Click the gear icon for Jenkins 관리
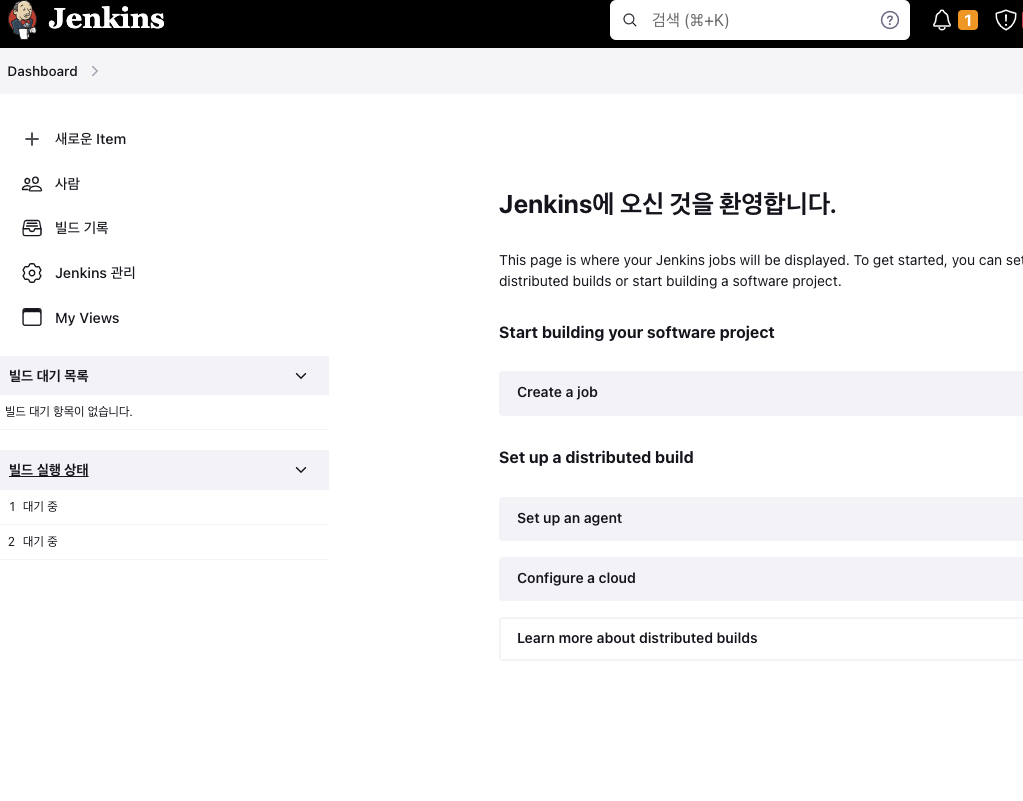 tap(32, 273)
